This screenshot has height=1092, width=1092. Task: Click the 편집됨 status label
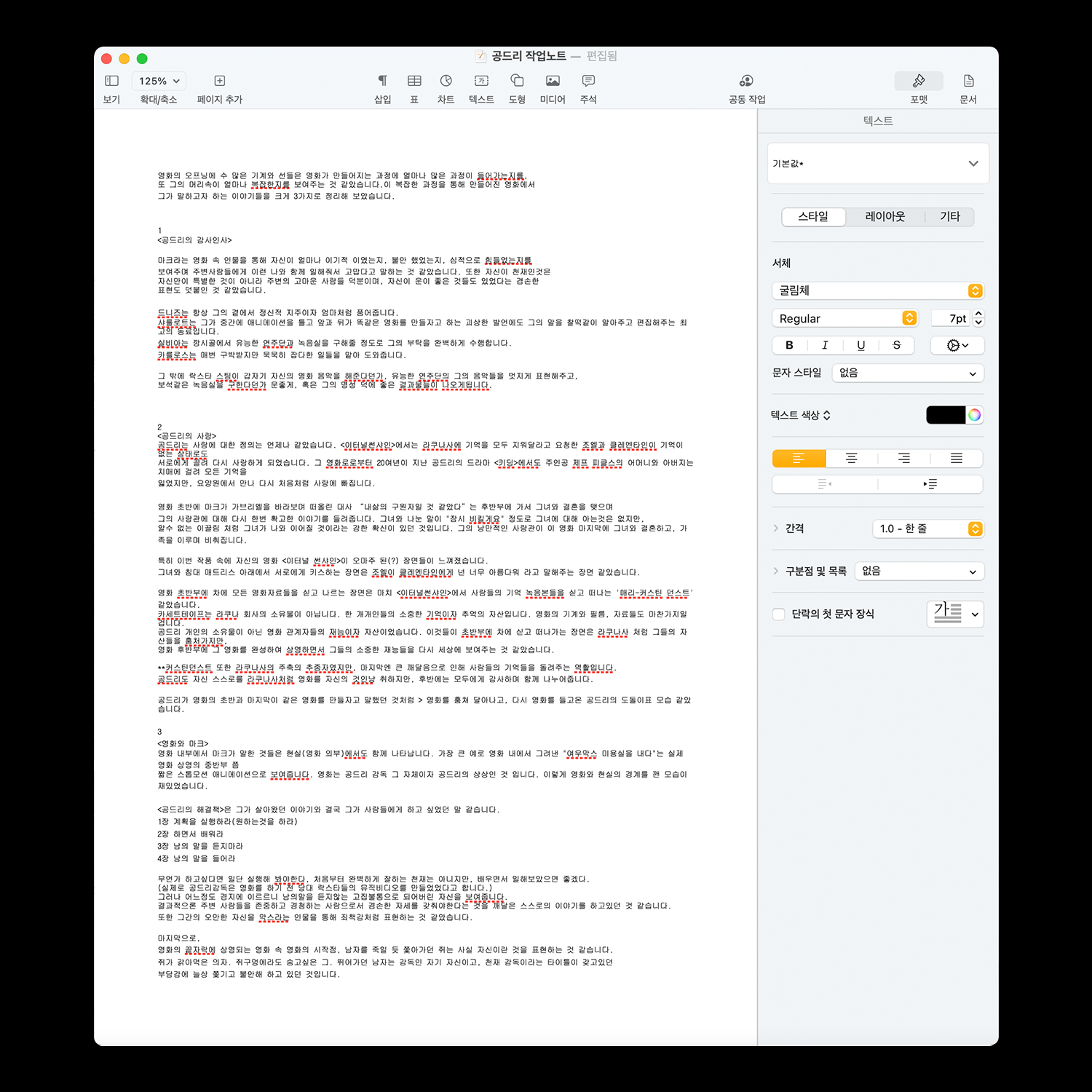pyautogui.click(x=602, y=56)
